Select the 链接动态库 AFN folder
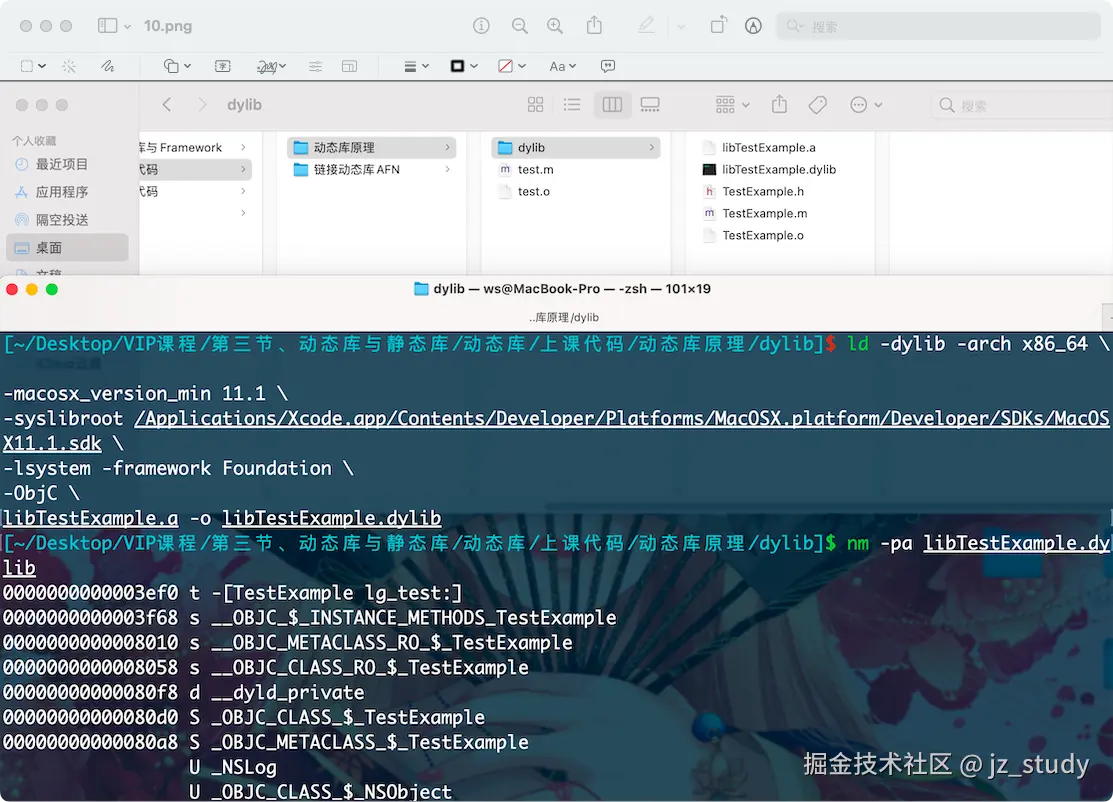 [x=371, y=170]
